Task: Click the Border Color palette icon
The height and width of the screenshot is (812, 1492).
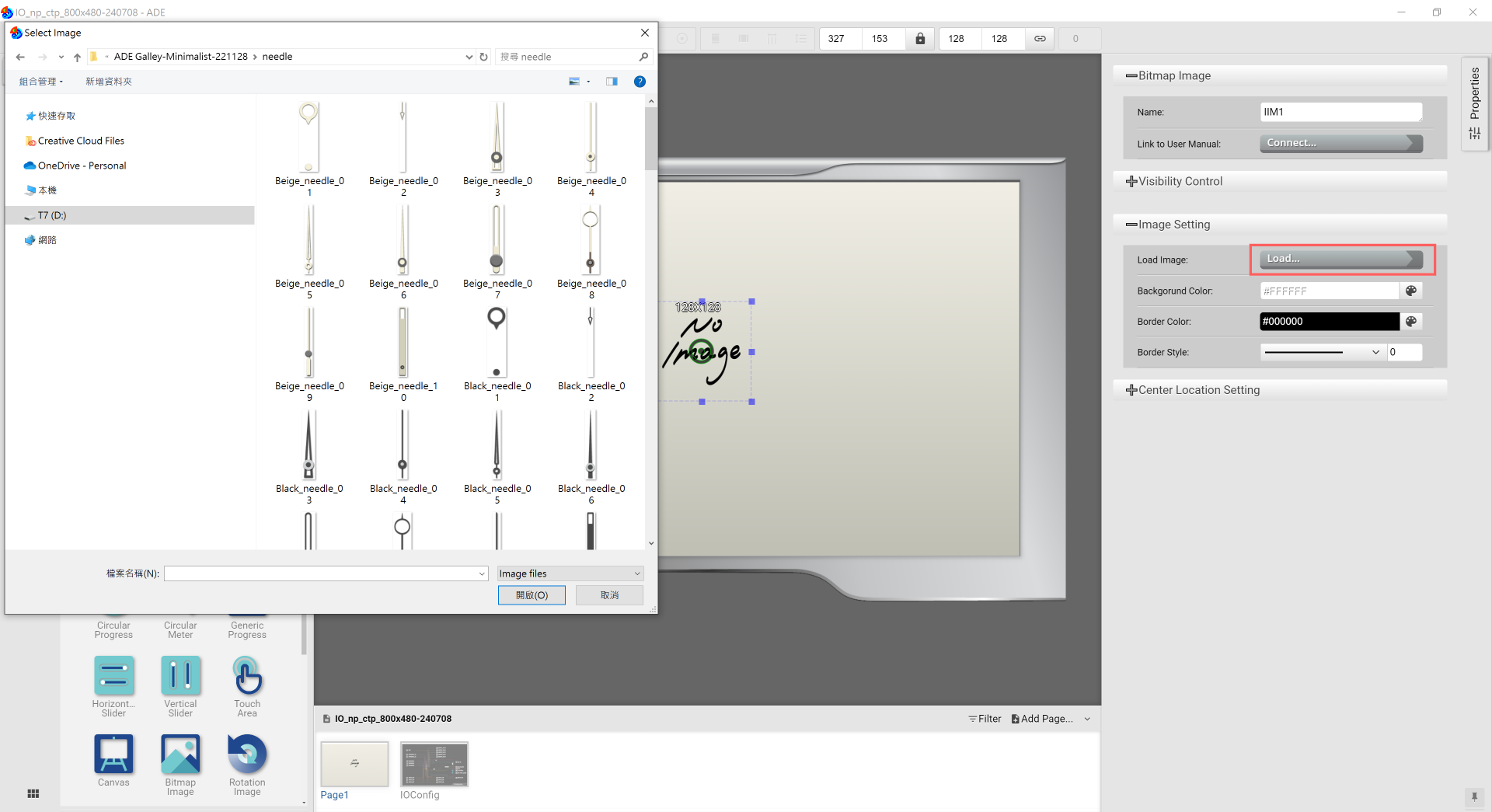Action: point(1411,322)
